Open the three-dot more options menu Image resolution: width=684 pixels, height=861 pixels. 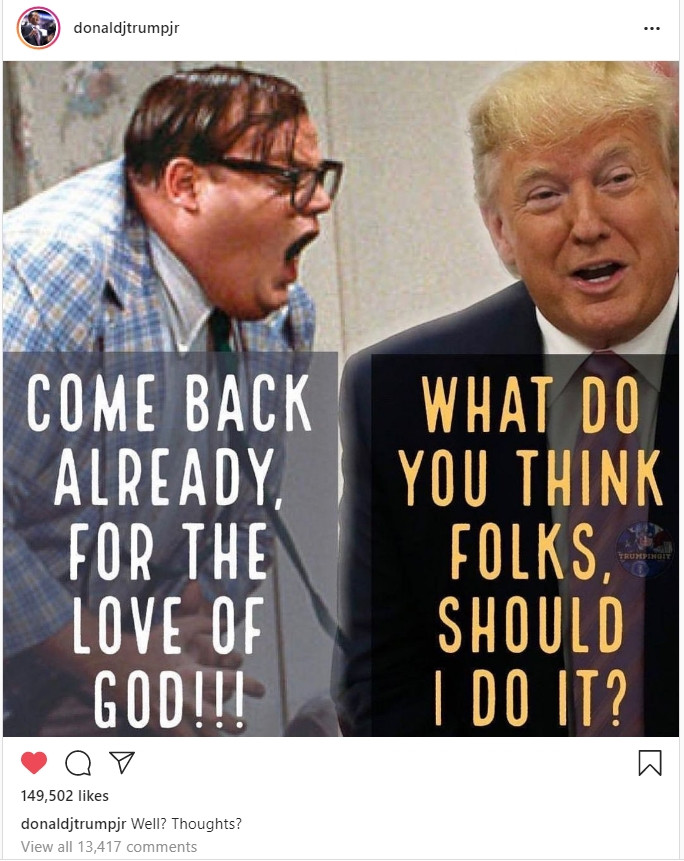[652, 29]
